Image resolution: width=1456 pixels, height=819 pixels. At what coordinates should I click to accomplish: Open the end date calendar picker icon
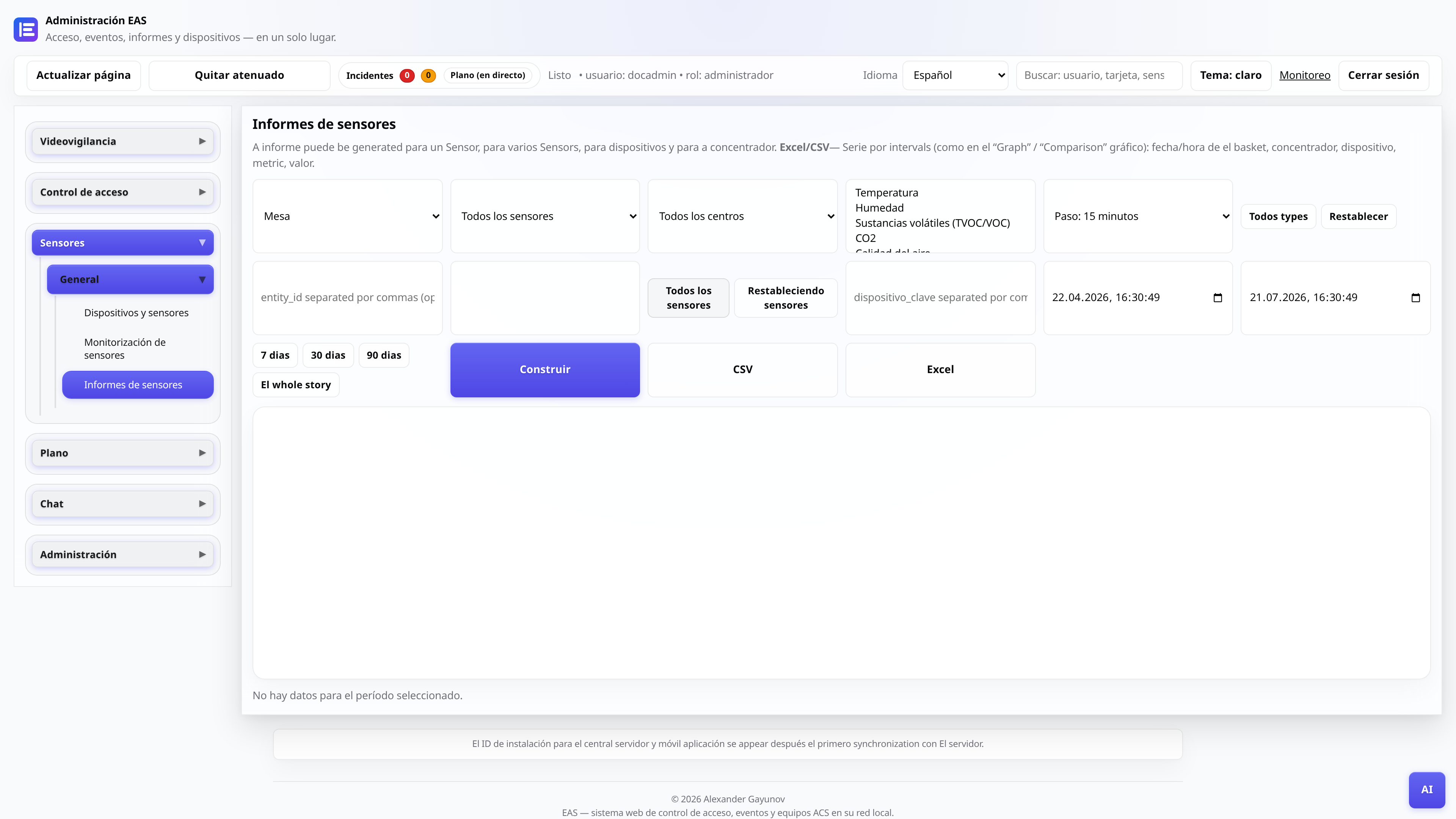(x=1415, y=298)
